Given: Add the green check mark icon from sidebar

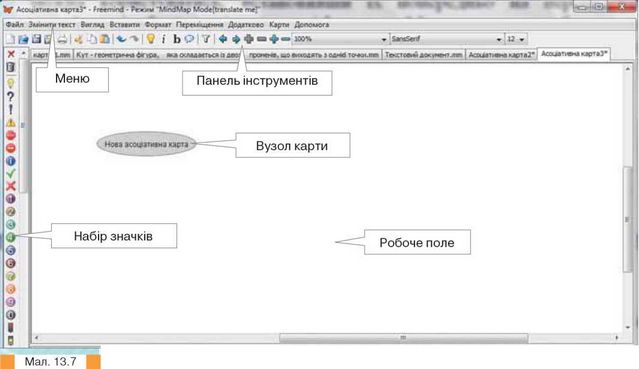Looking at the screenshot, I should [11, 174].
